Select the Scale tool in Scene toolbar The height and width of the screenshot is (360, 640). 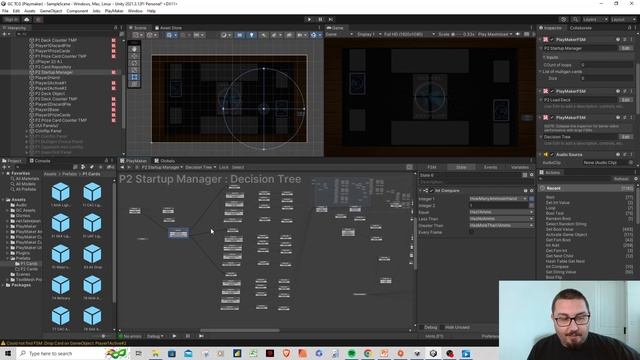134,70
